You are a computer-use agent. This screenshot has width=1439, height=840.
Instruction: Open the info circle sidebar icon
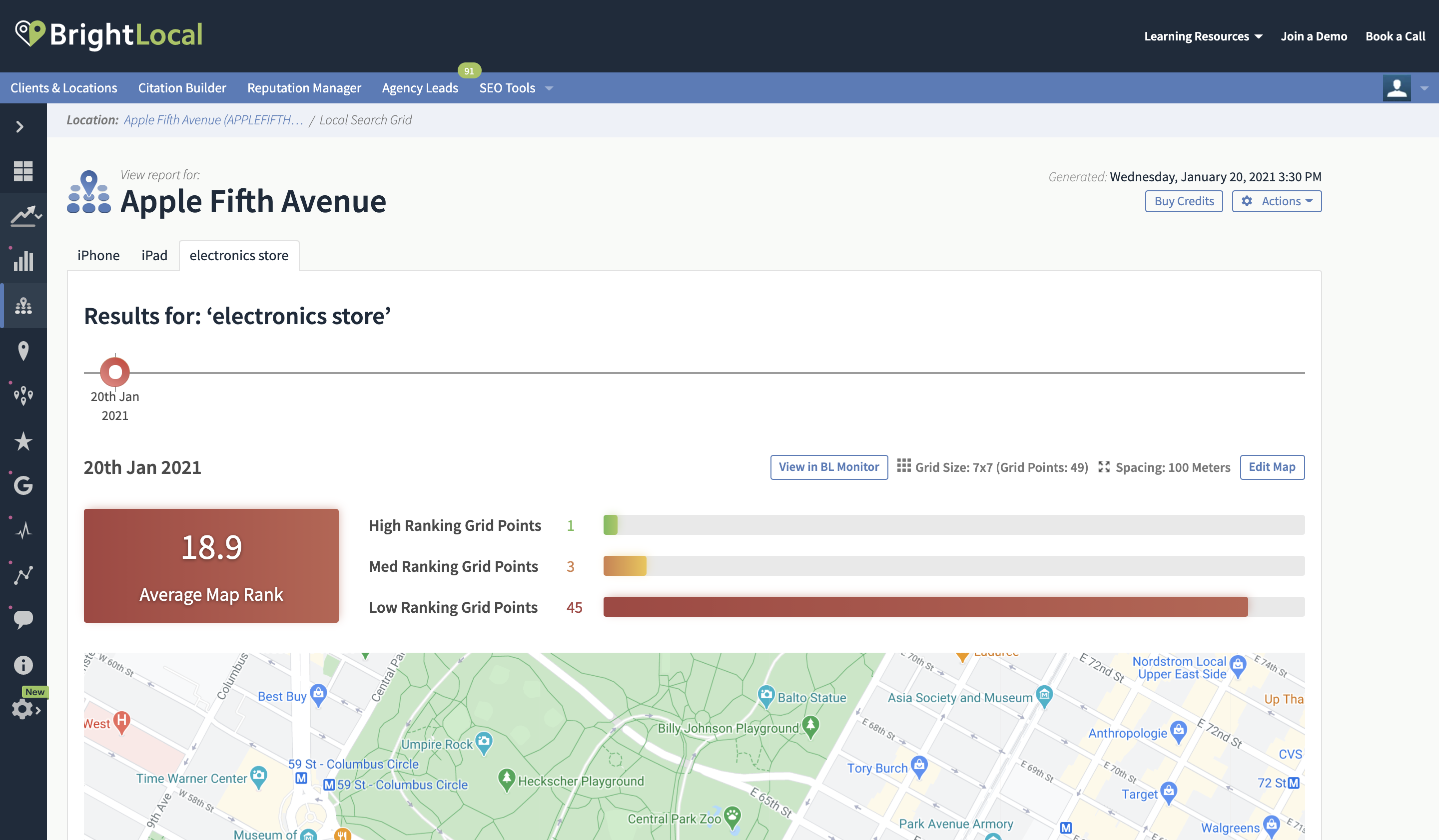click(23, 665)
